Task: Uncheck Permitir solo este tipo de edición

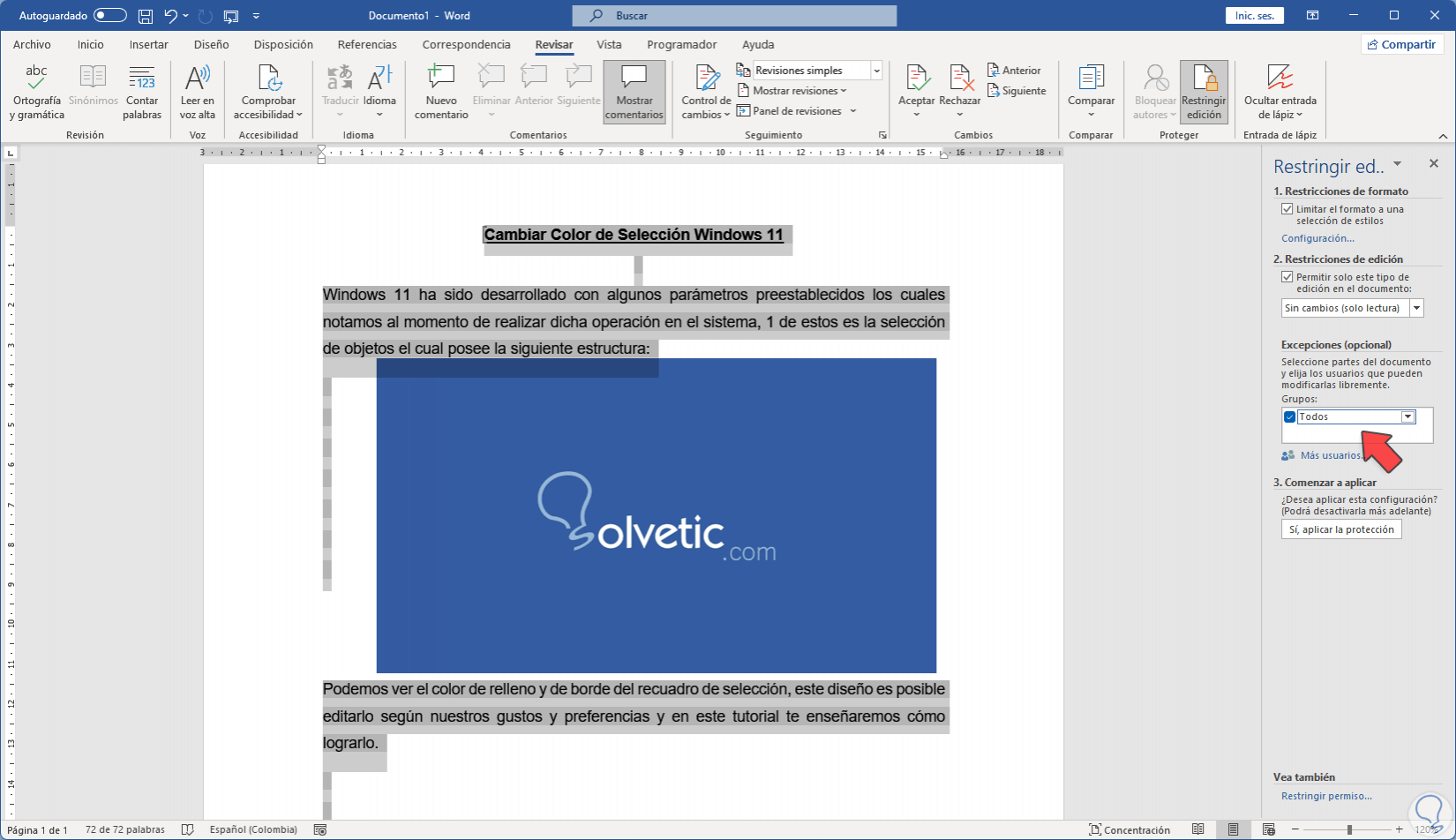Action: 1287,277
